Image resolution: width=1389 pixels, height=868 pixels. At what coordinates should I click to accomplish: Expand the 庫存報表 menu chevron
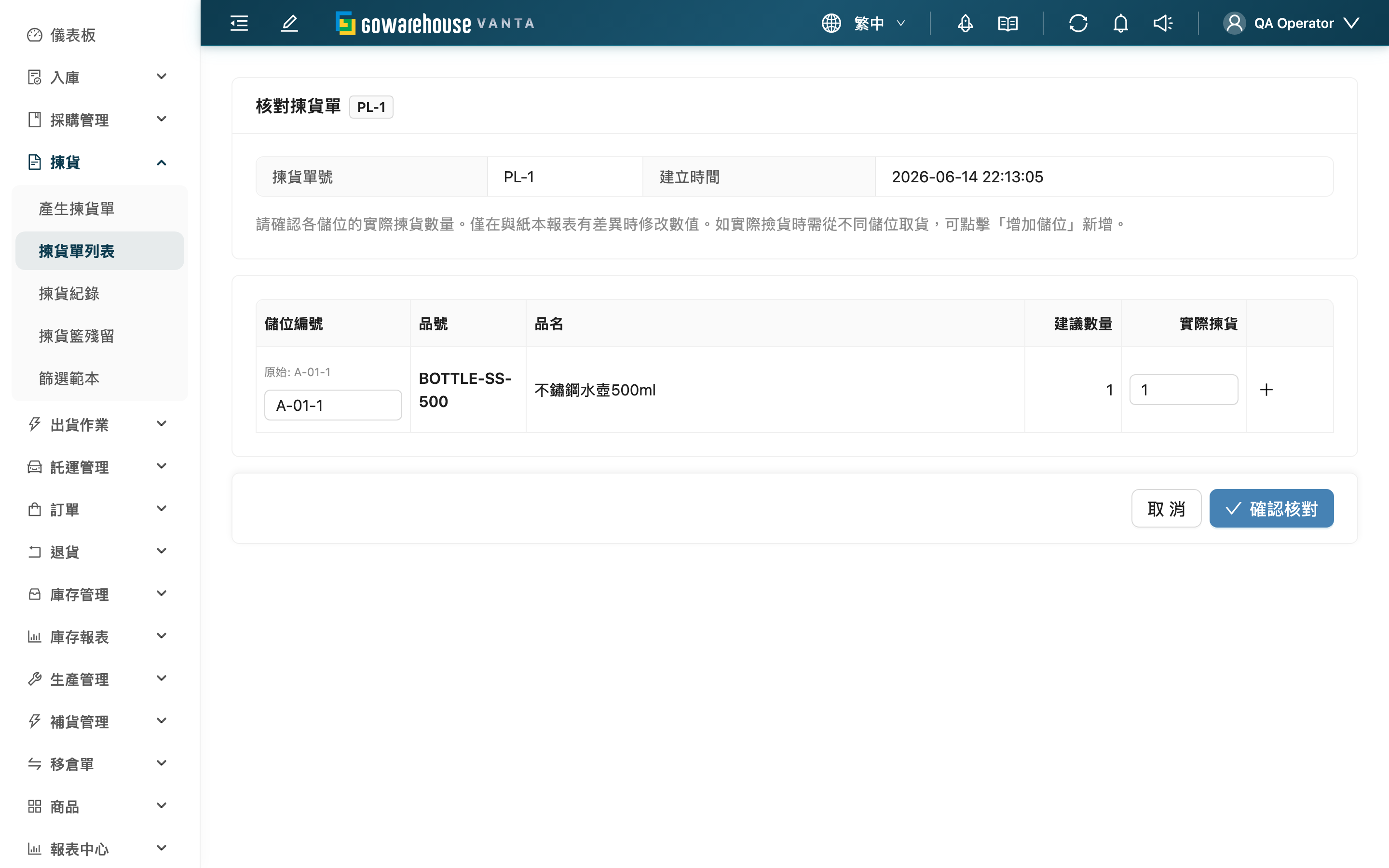[x=161, y=636]
